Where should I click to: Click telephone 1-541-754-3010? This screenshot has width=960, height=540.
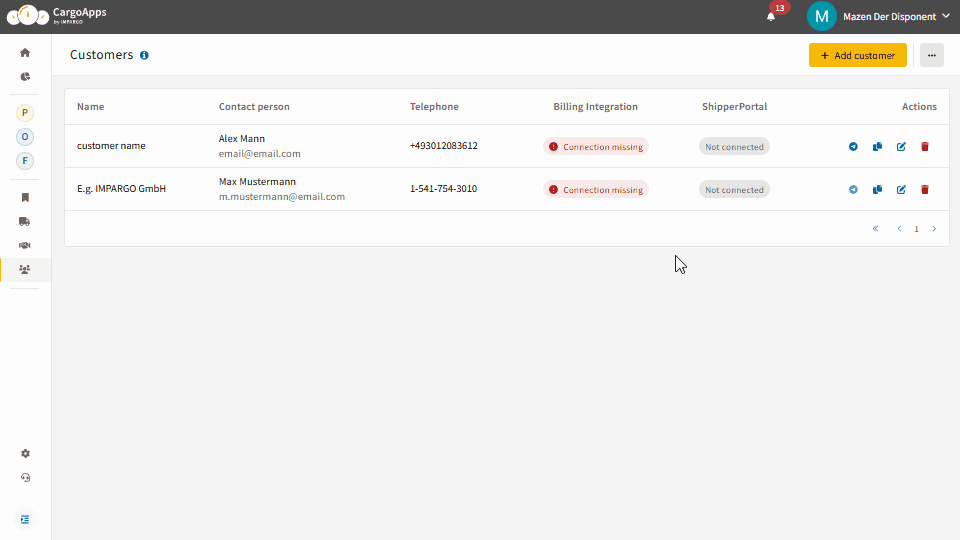[443, 189]
